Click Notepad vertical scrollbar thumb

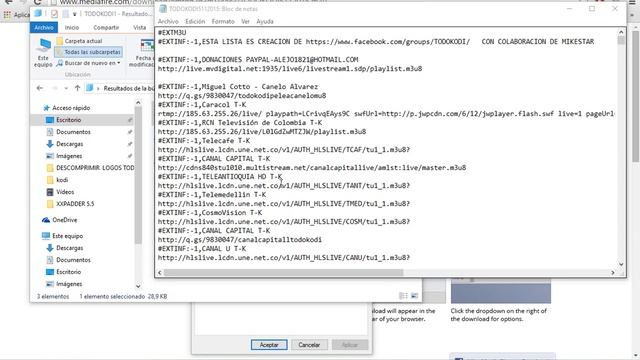[x=621, y=40]
